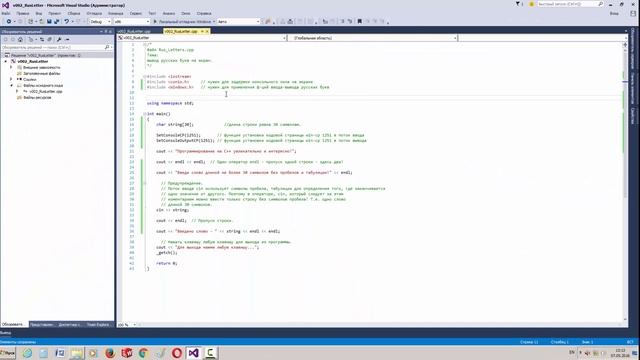The height and width of the screenshot is (360, 640).
Task: Open Chrome from the taskbar
Action: pyautogui.click(x=143, y=353)
